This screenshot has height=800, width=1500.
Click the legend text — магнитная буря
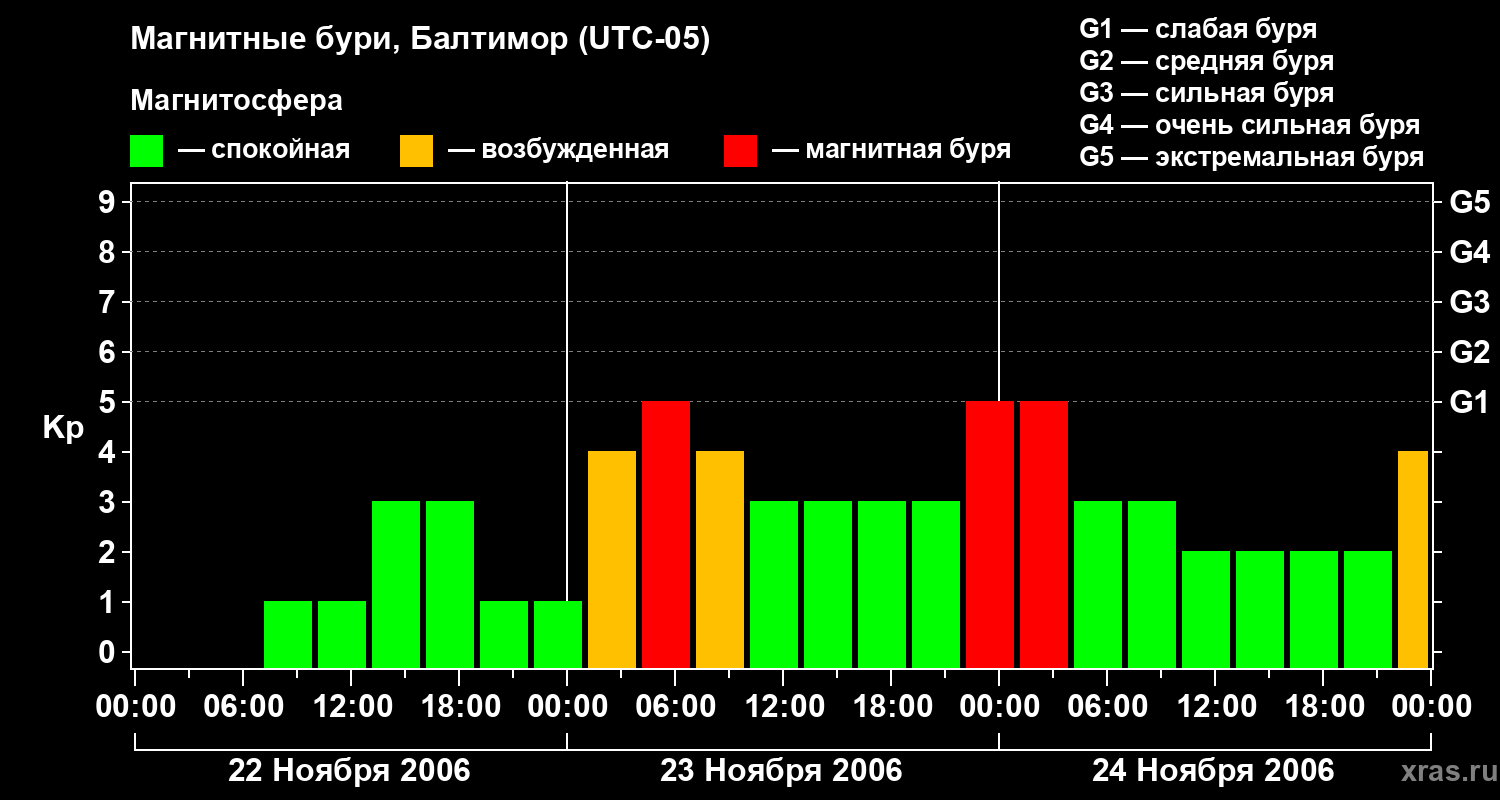point(892,150)
